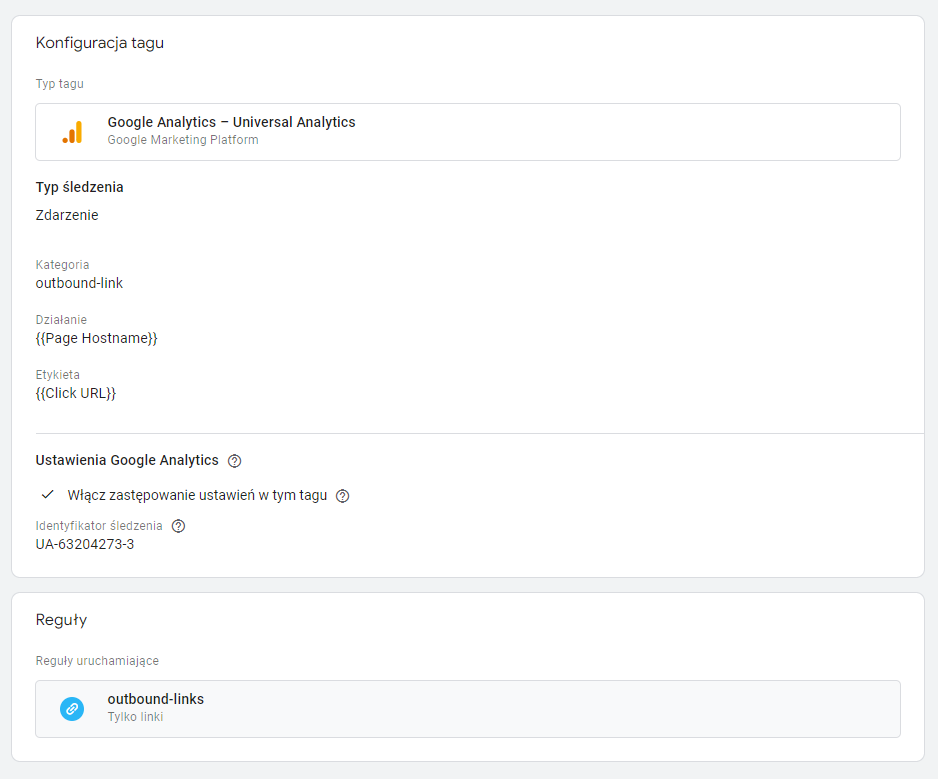Click the blue link trigger icon
Viewport: 938px width, 779px height.
[72, 709]
